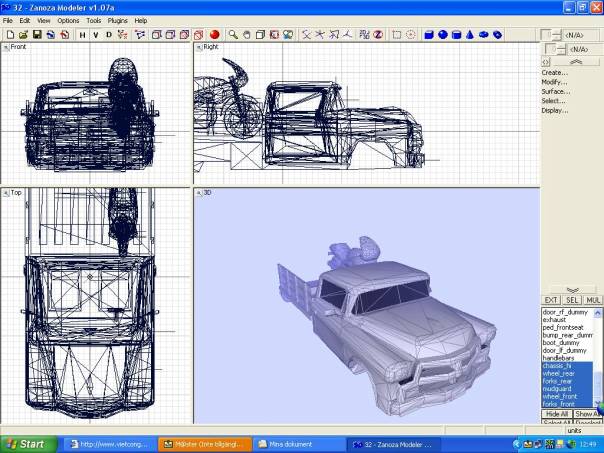Create a blue sphere primitive
This screenshot has width=604, height=453.
point(442,34)
